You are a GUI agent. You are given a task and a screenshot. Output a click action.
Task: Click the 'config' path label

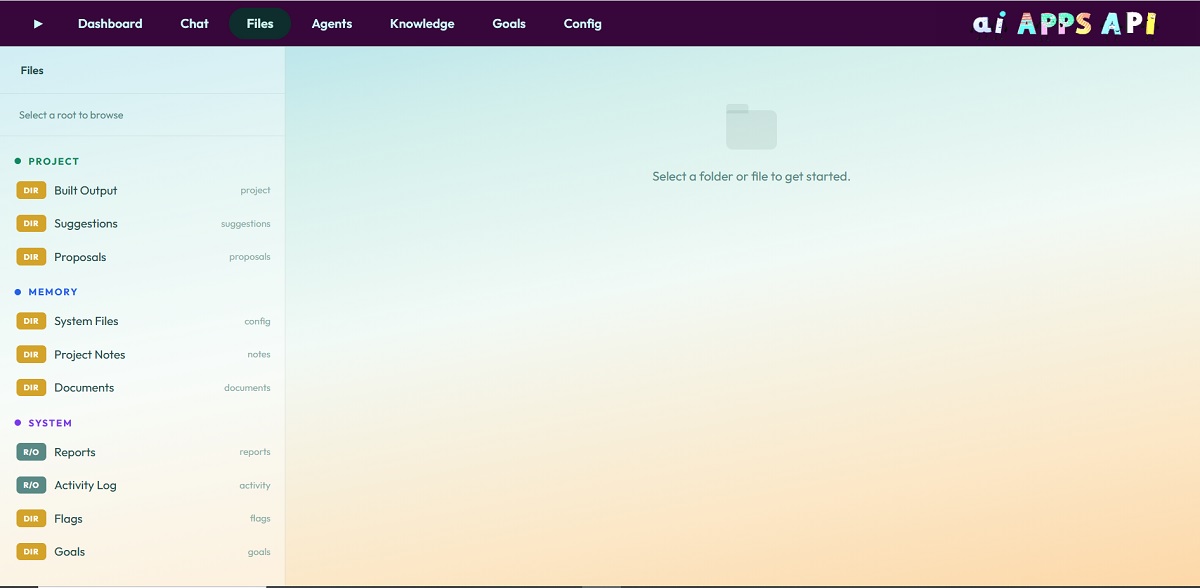(257, 322)
